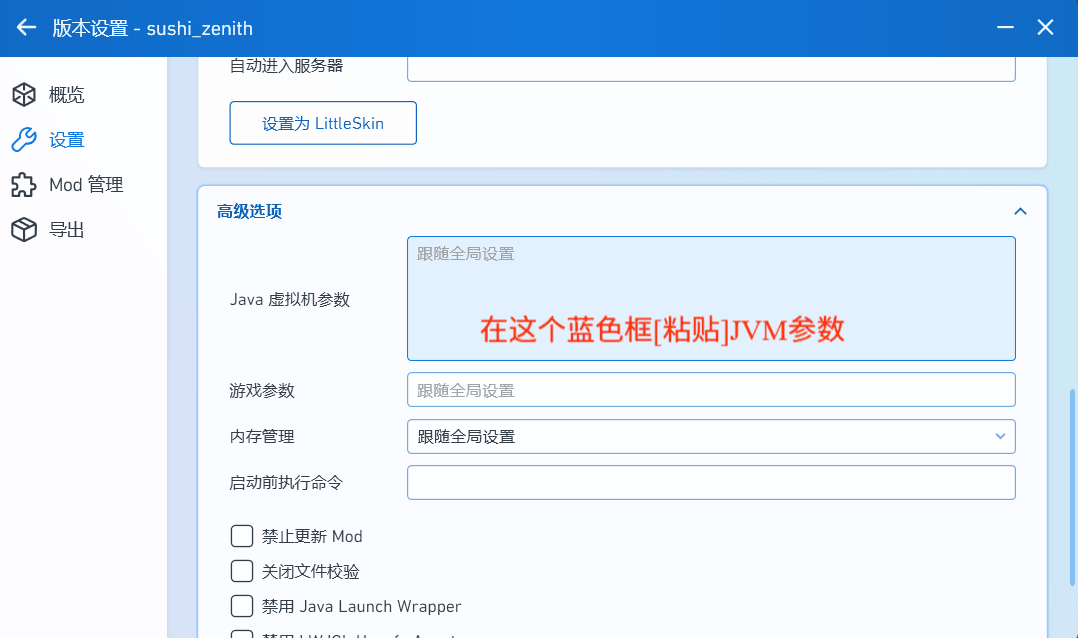Open the 内存管理 dropdown

pos(711,437)
